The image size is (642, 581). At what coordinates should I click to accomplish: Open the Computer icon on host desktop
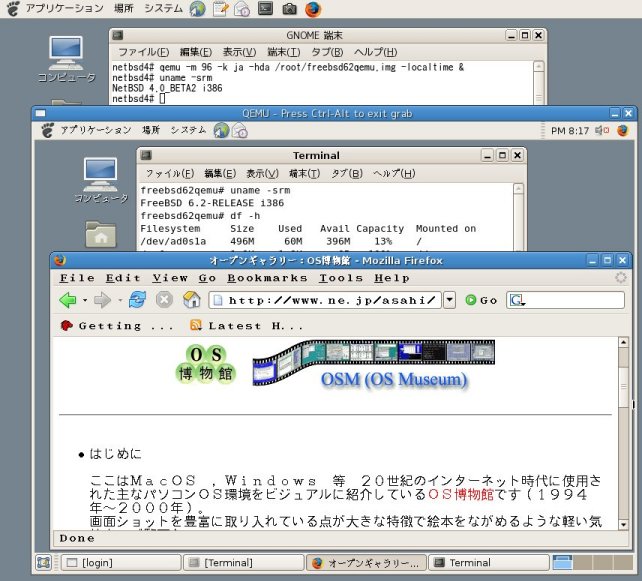point(66,59)
